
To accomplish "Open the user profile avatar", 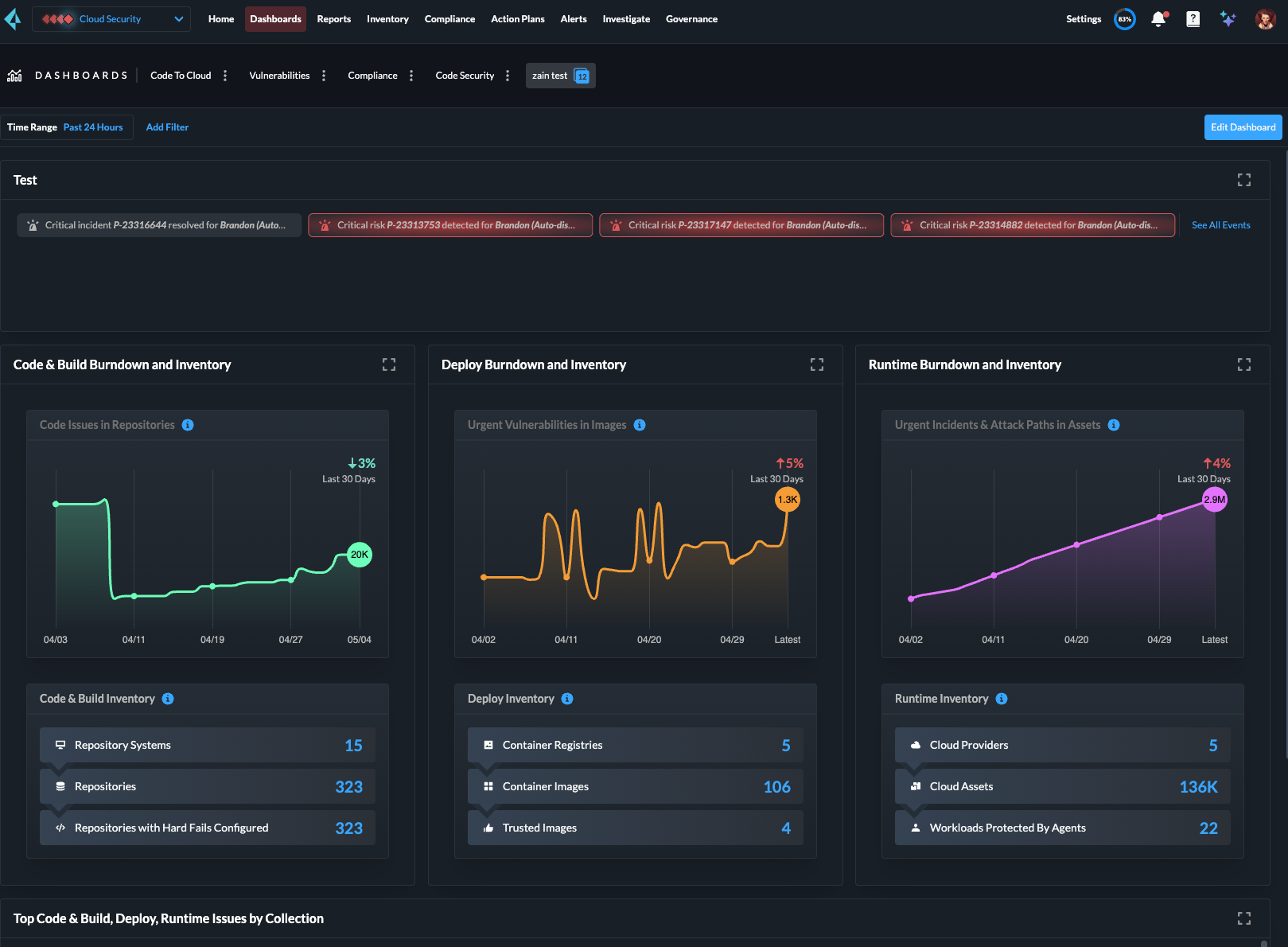I will tap(1265, 19).
